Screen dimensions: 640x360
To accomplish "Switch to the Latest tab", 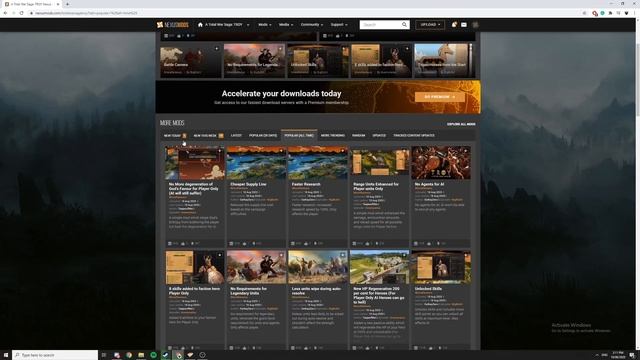I will 236,136.
